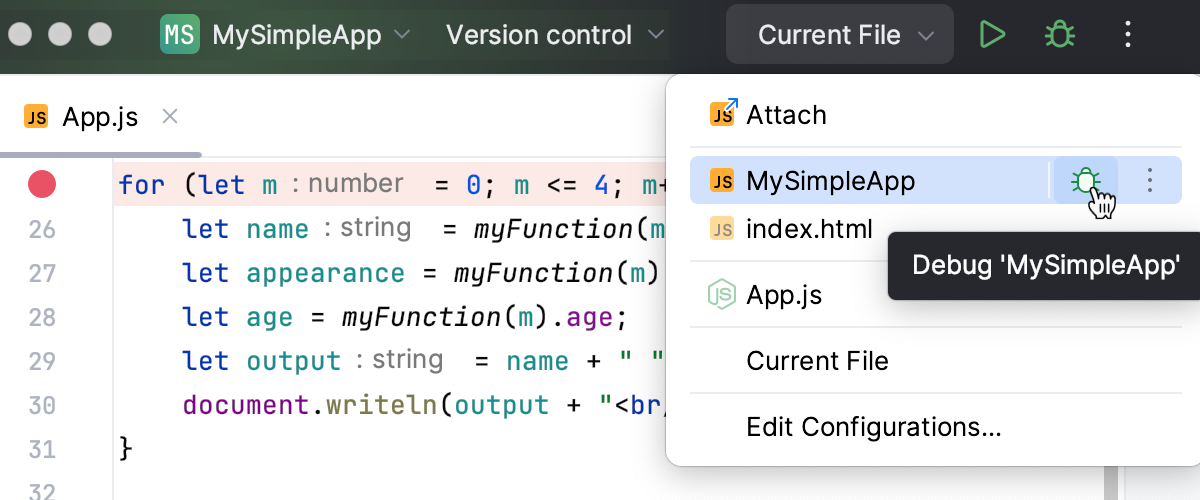Click line number 28 in the gutter
The height and width of the screenshot is (500, 1200).
(42, 318)
